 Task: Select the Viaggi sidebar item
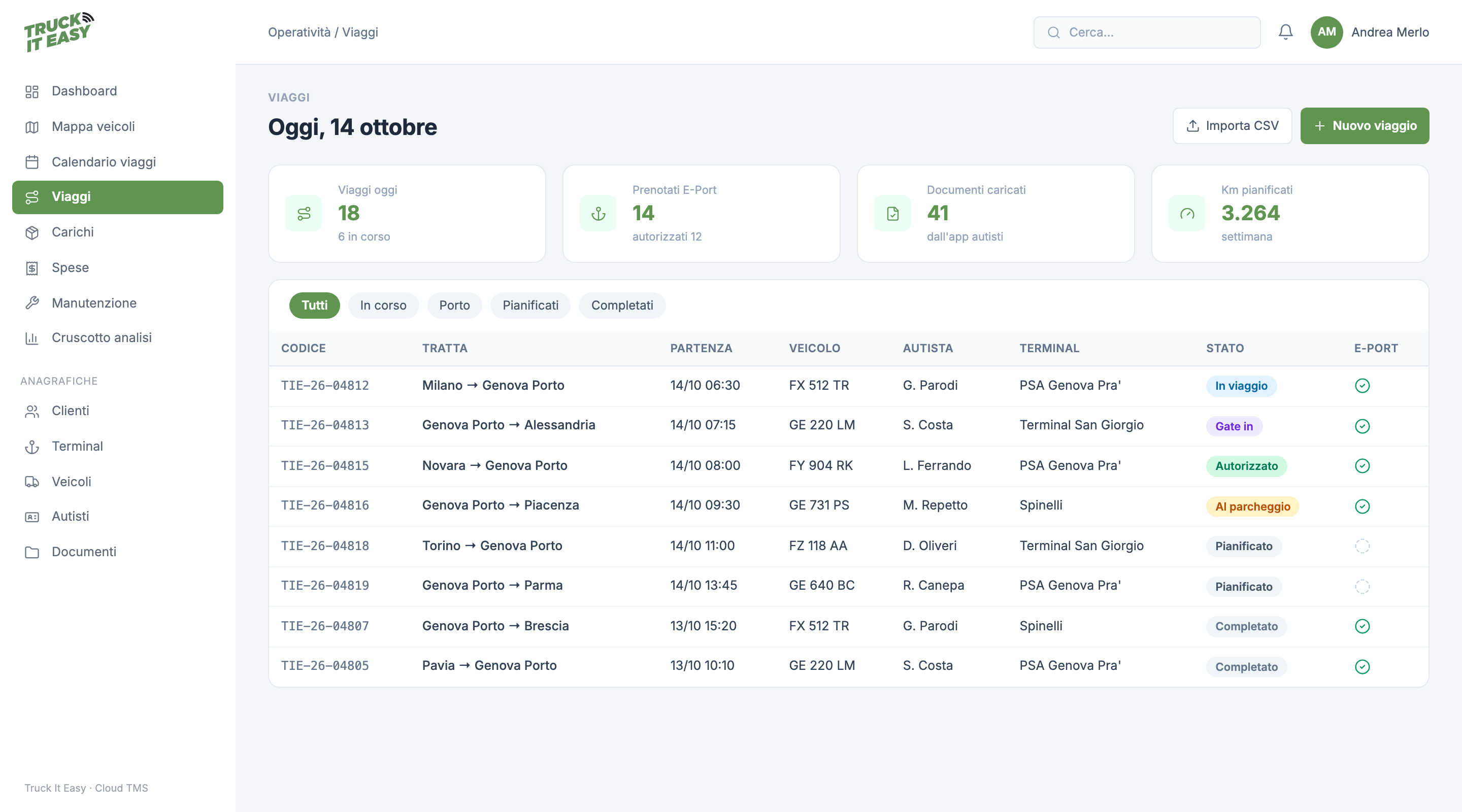117,197
